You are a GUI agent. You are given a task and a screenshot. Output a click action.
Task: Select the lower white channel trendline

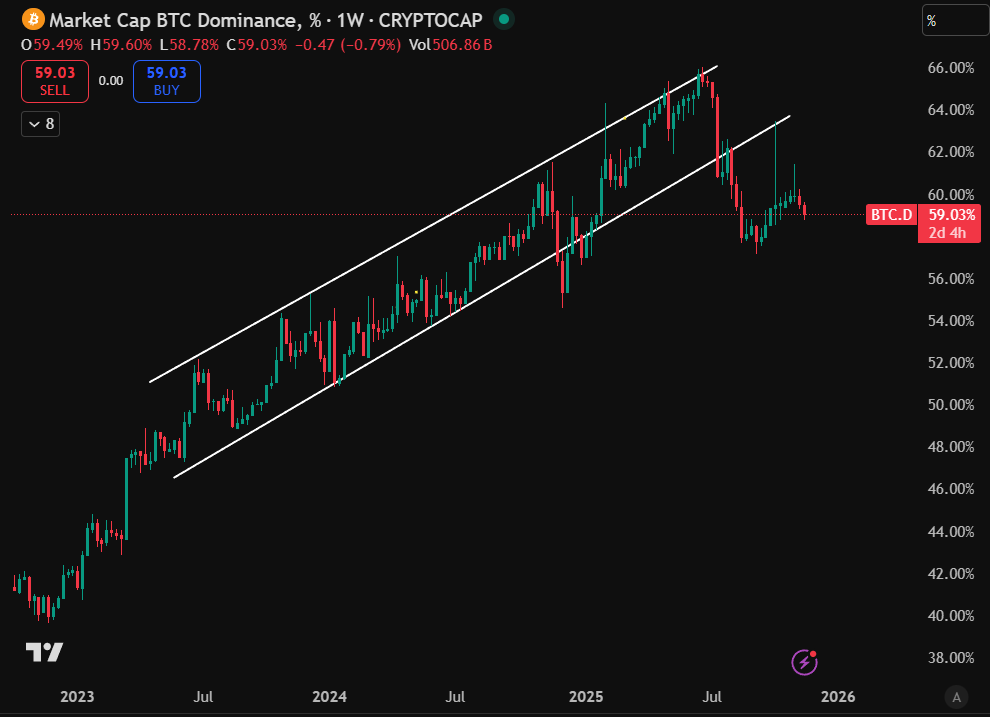point(482,297)
